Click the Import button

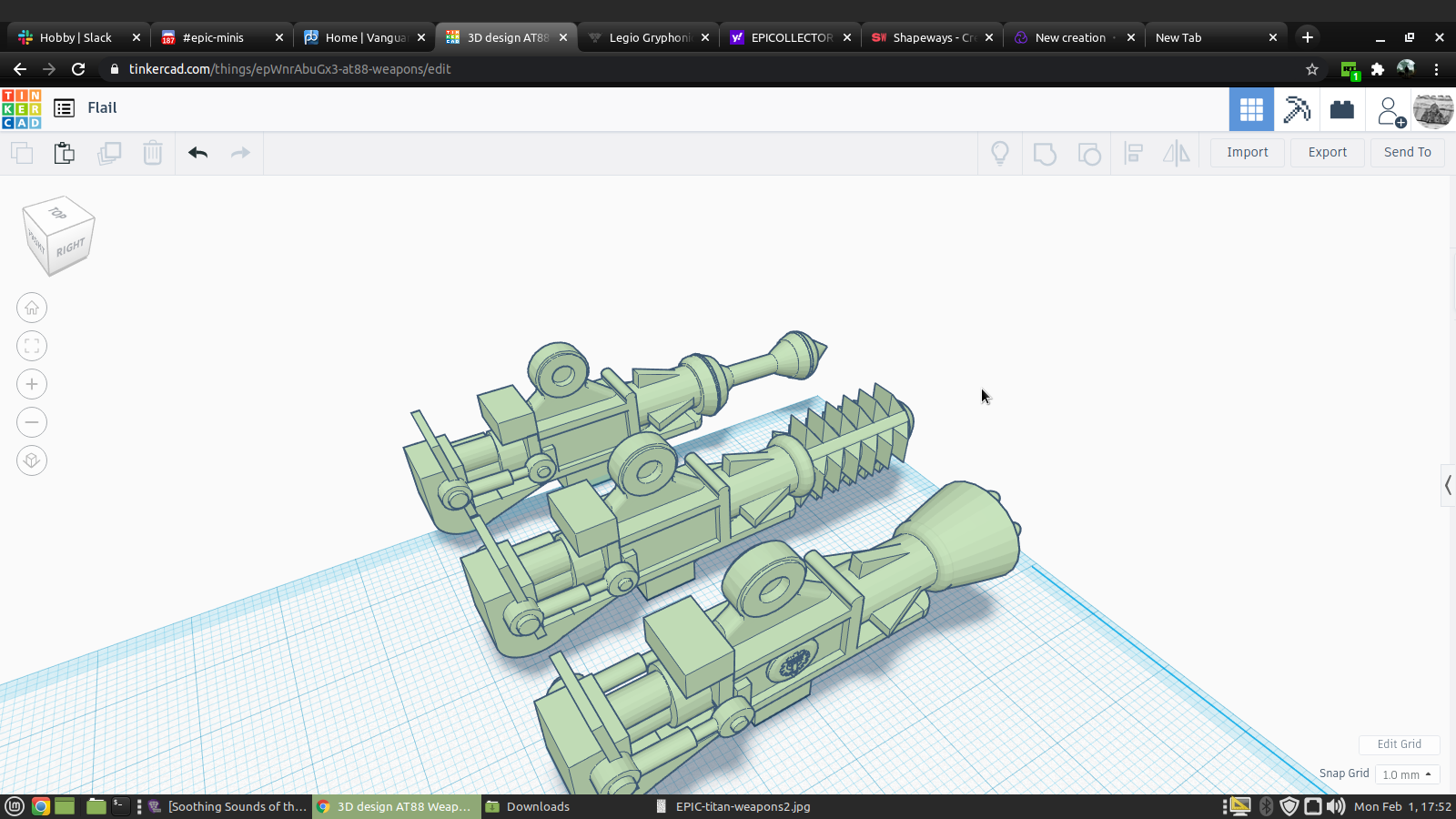click(1247, 152)
